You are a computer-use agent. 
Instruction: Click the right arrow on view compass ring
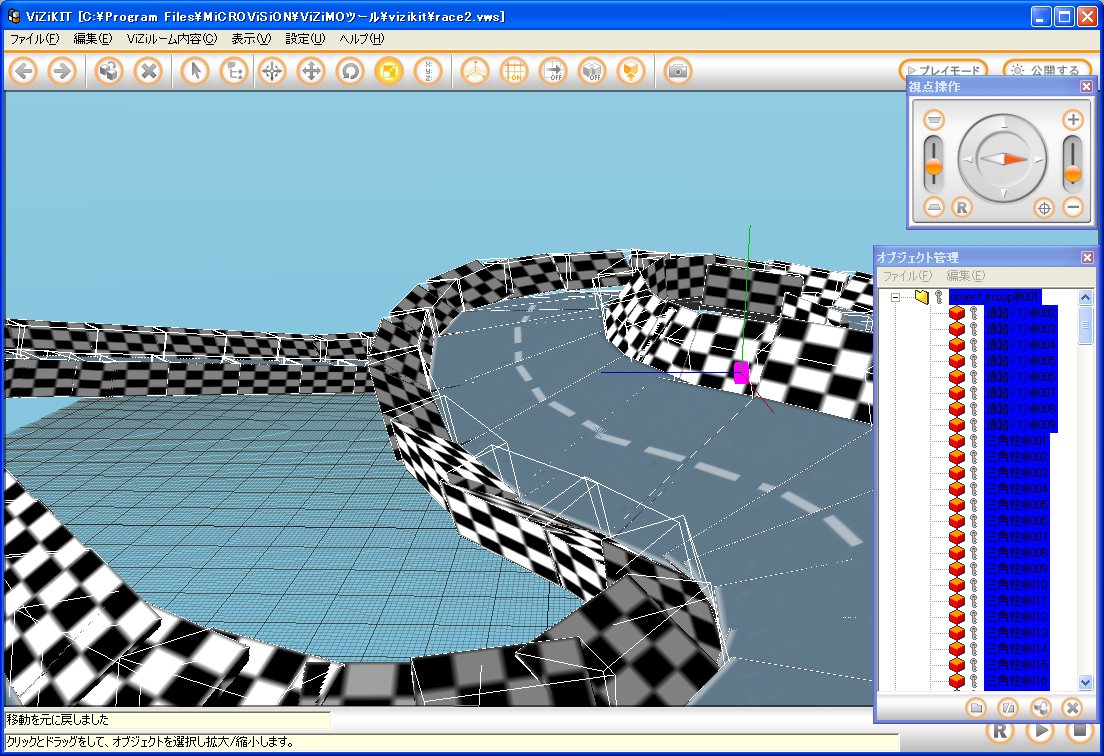pos(1039,160)
